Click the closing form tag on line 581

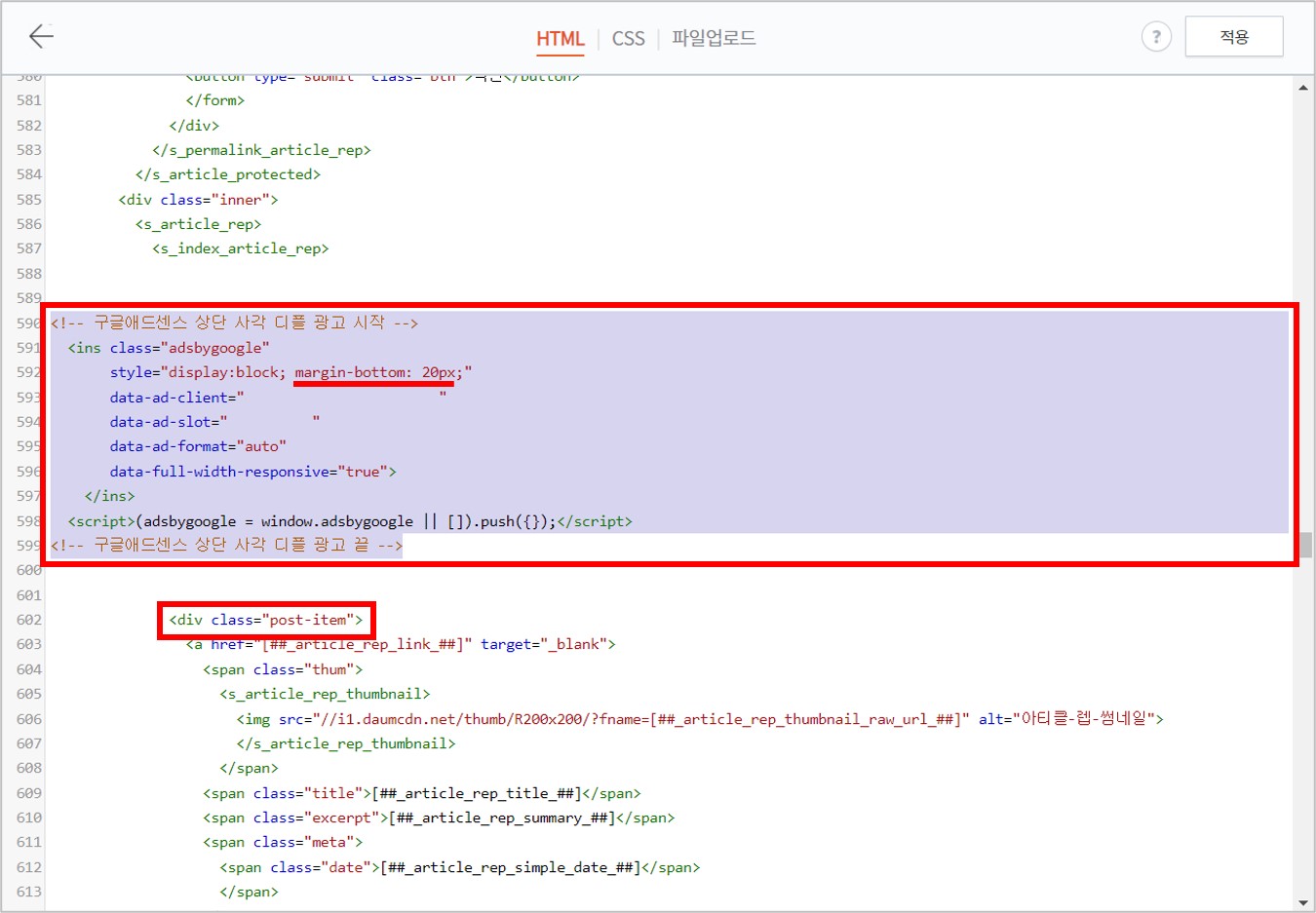[x=214, y=100]
